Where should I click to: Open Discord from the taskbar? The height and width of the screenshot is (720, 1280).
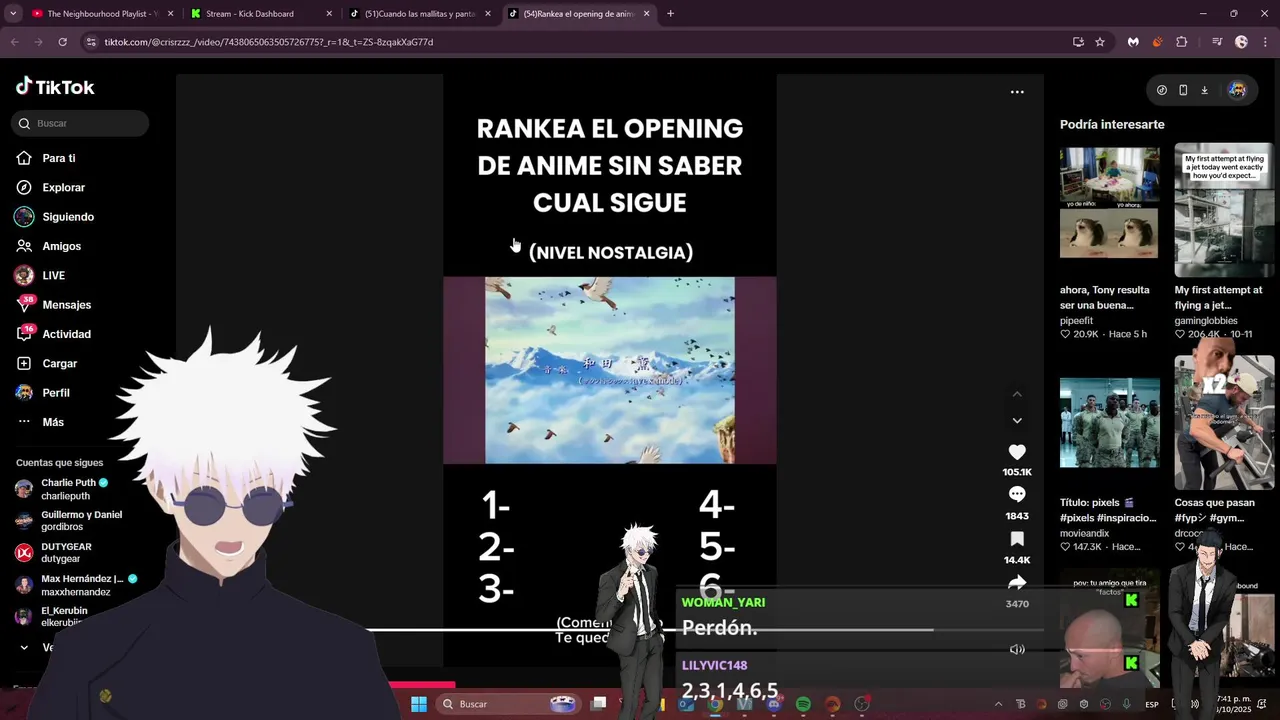773,704
